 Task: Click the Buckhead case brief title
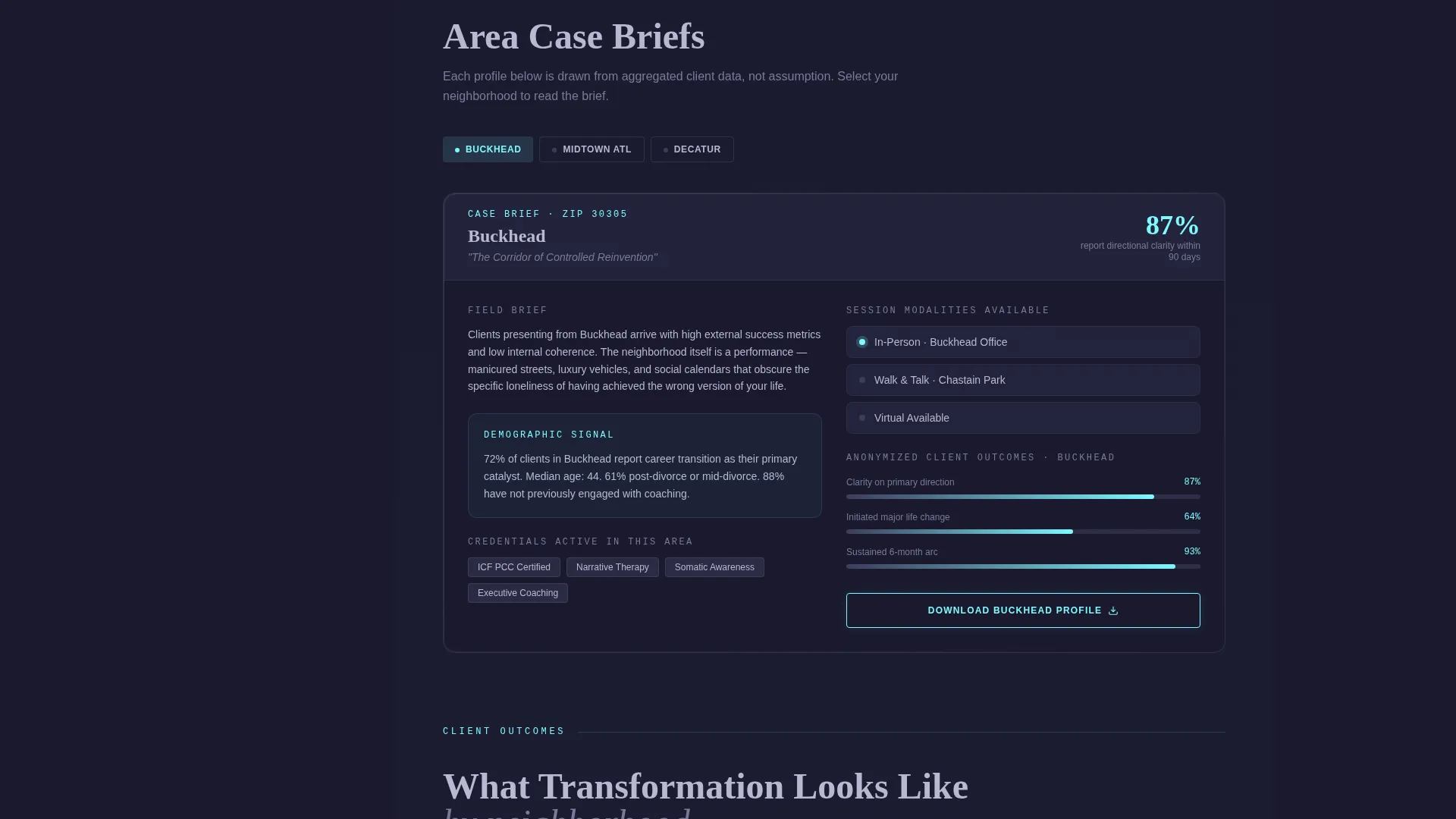pyautogui.click(x=507, y=236)
